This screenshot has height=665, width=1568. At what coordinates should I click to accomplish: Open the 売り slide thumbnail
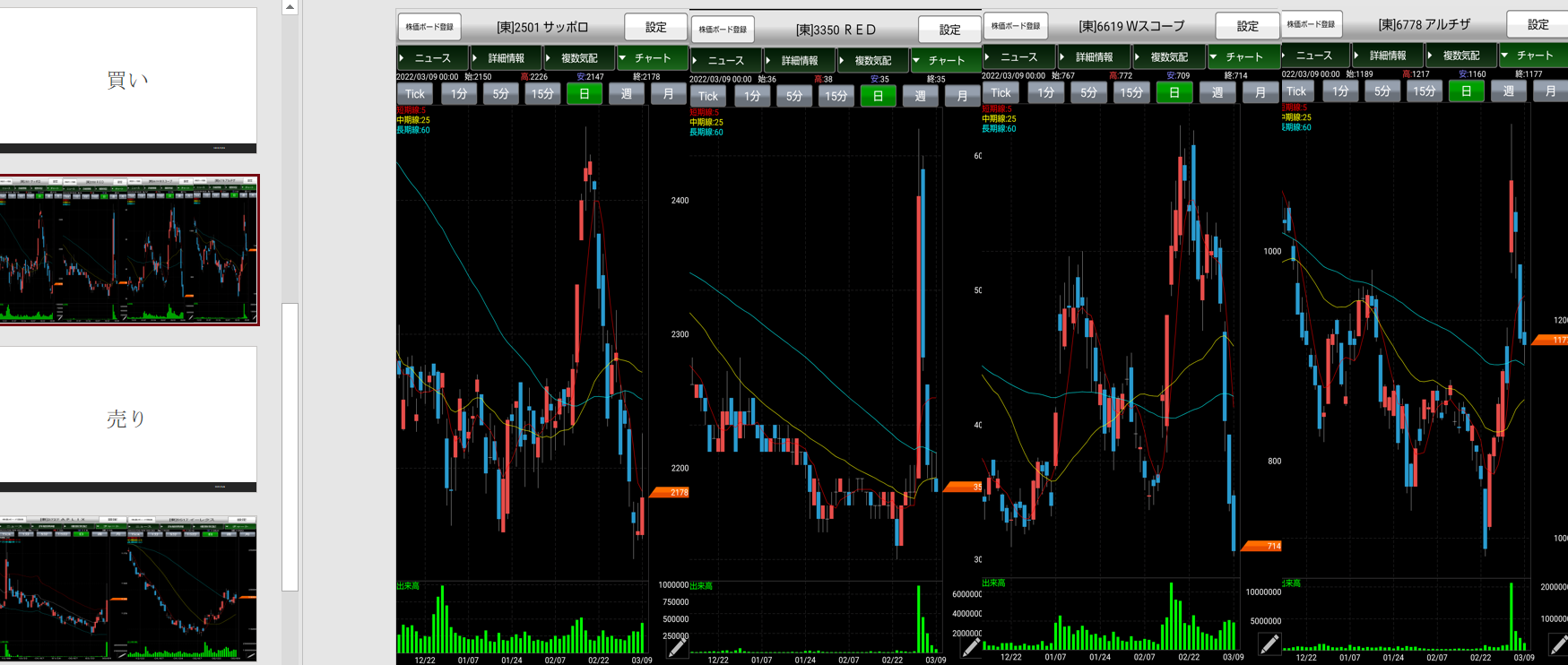tap(127, 419)
